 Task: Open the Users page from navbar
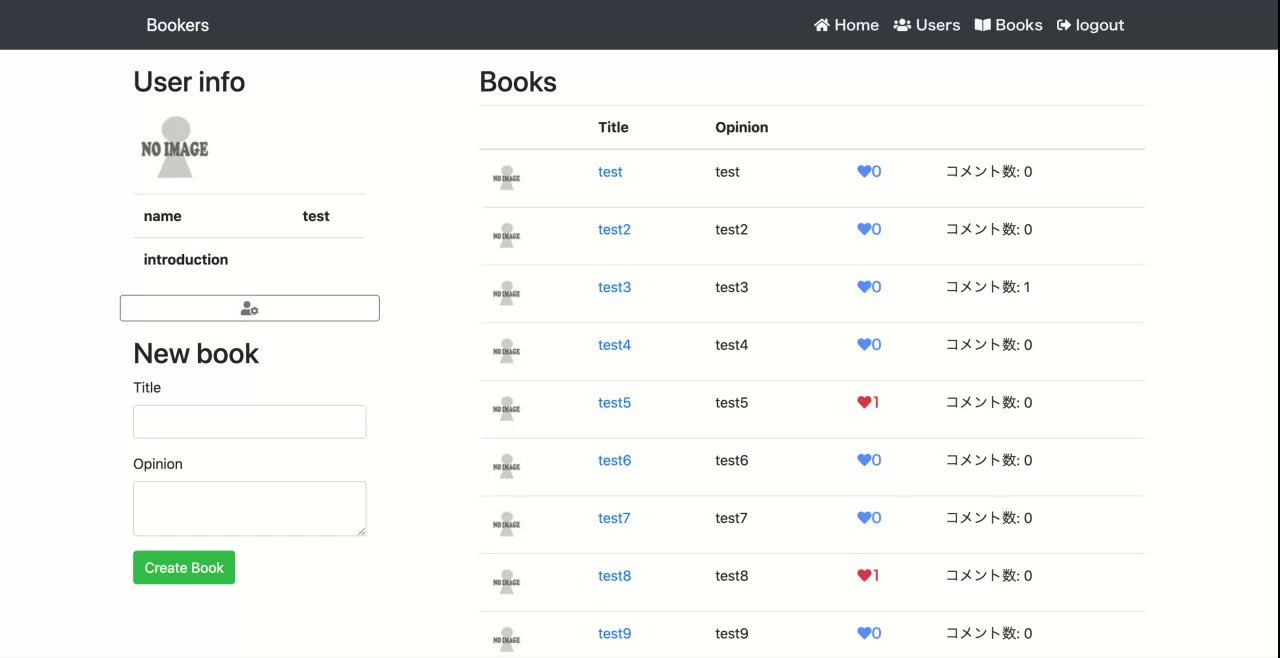coord(926,25)
